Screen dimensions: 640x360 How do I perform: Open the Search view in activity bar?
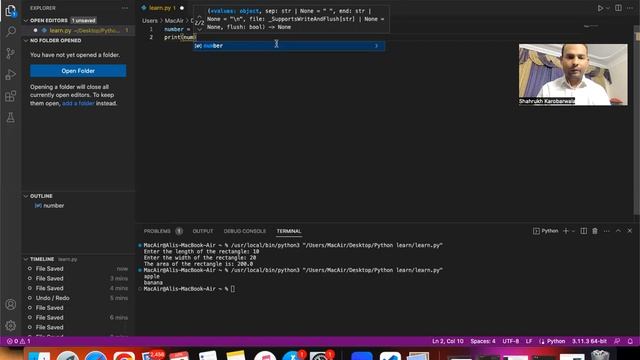pyautogui.click(x=11, y=31)
